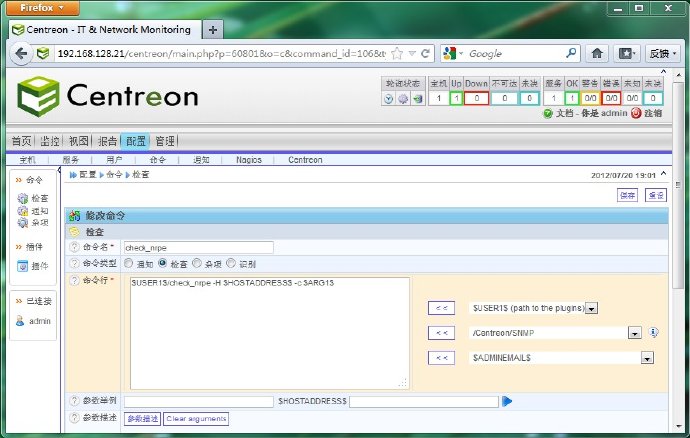Click help icon beside 命令行
The height and width of the screenshot is (438, 690).
pyautogui.click(x=75, y=280)
